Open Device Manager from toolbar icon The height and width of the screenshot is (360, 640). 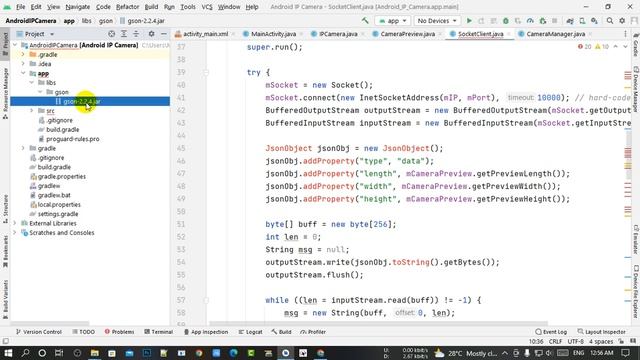[582, 20]
